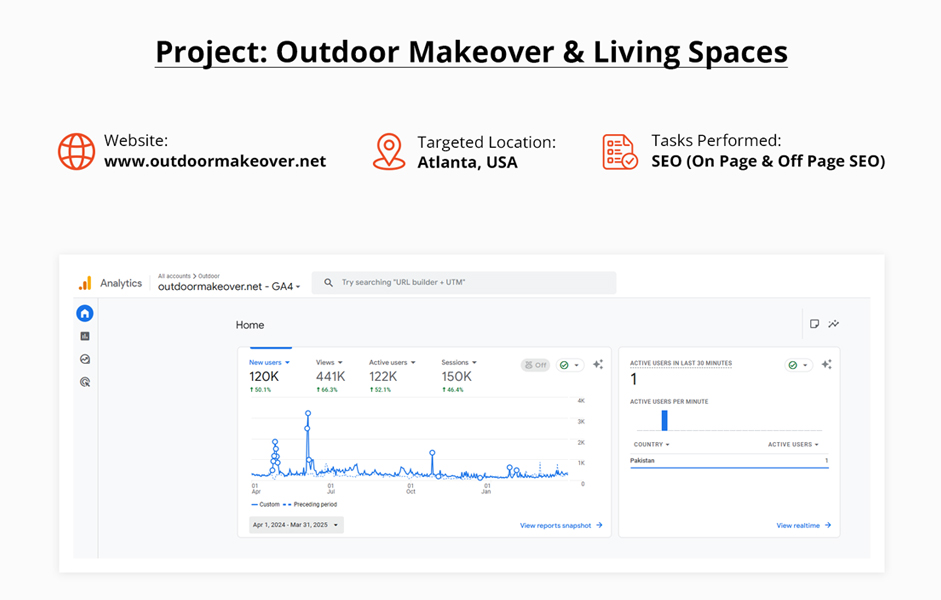Open the Insights sparkles icon on the chart card
Screen dimensions: 941x600
[598, 365]
